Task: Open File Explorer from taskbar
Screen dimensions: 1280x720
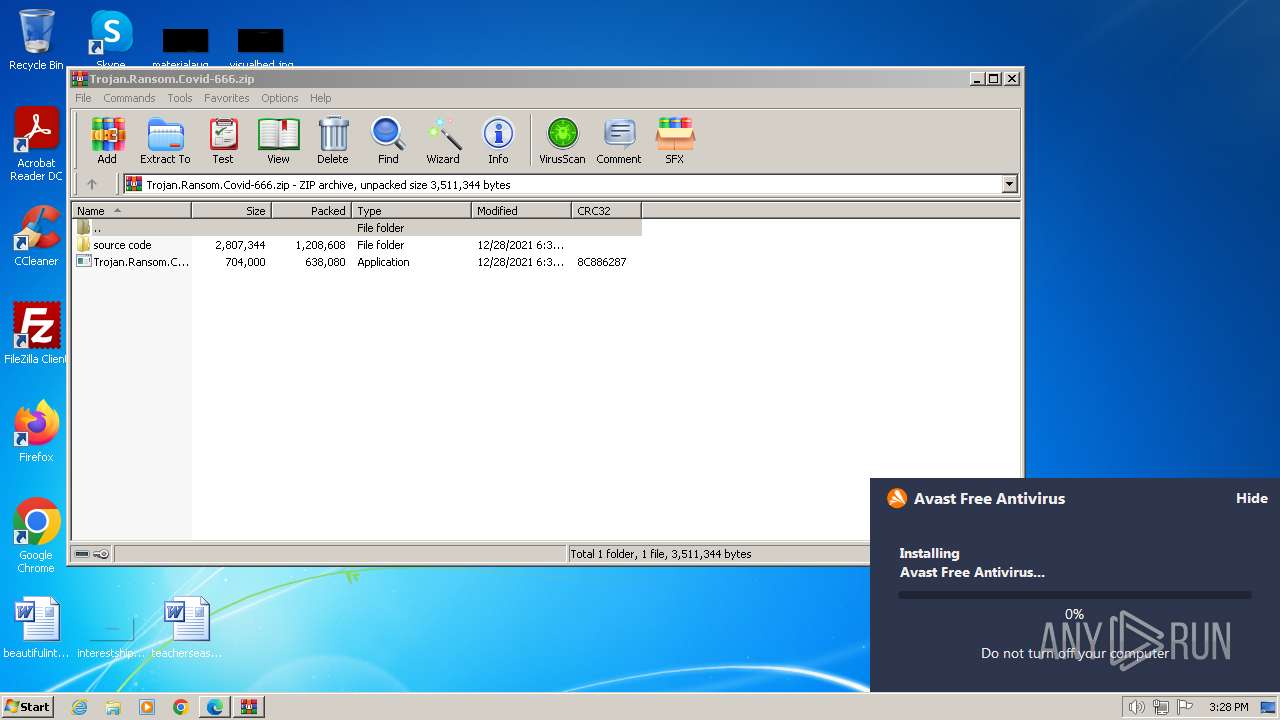Action: pyautogui.click(x=113, y=707)
